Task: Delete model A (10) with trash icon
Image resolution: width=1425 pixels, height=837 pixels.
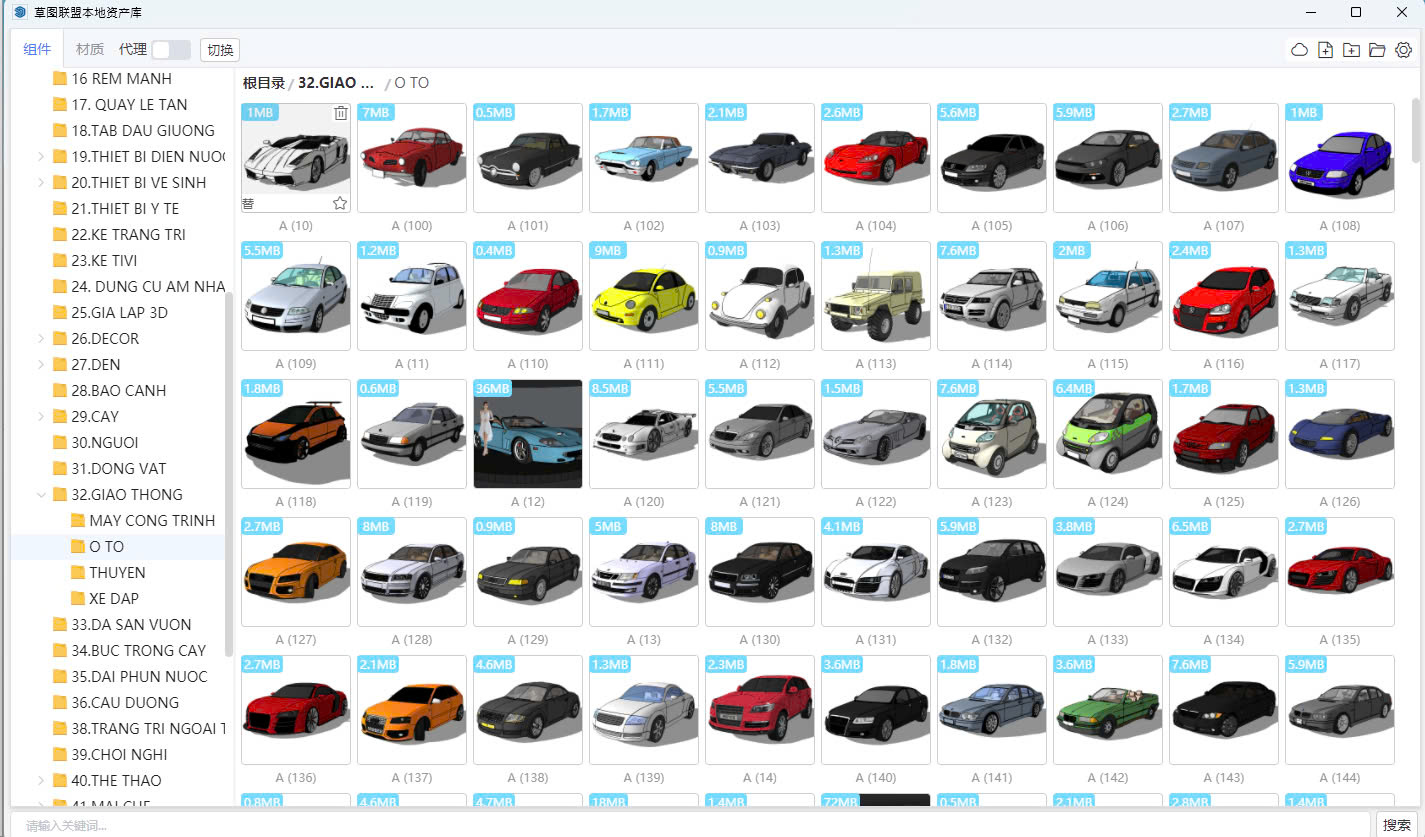Action: (340, 113)
